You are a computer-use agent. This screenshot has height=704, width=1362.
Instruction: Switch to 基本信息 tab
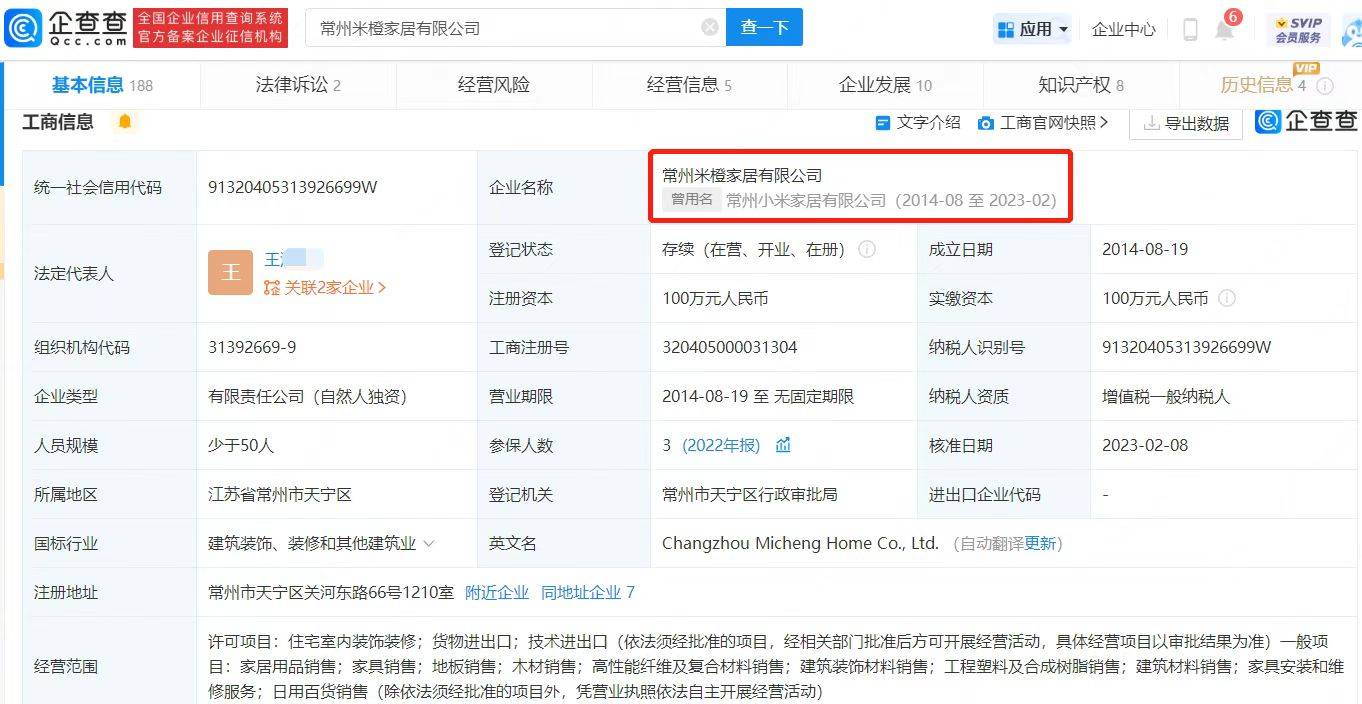click(x=102, y=85)
